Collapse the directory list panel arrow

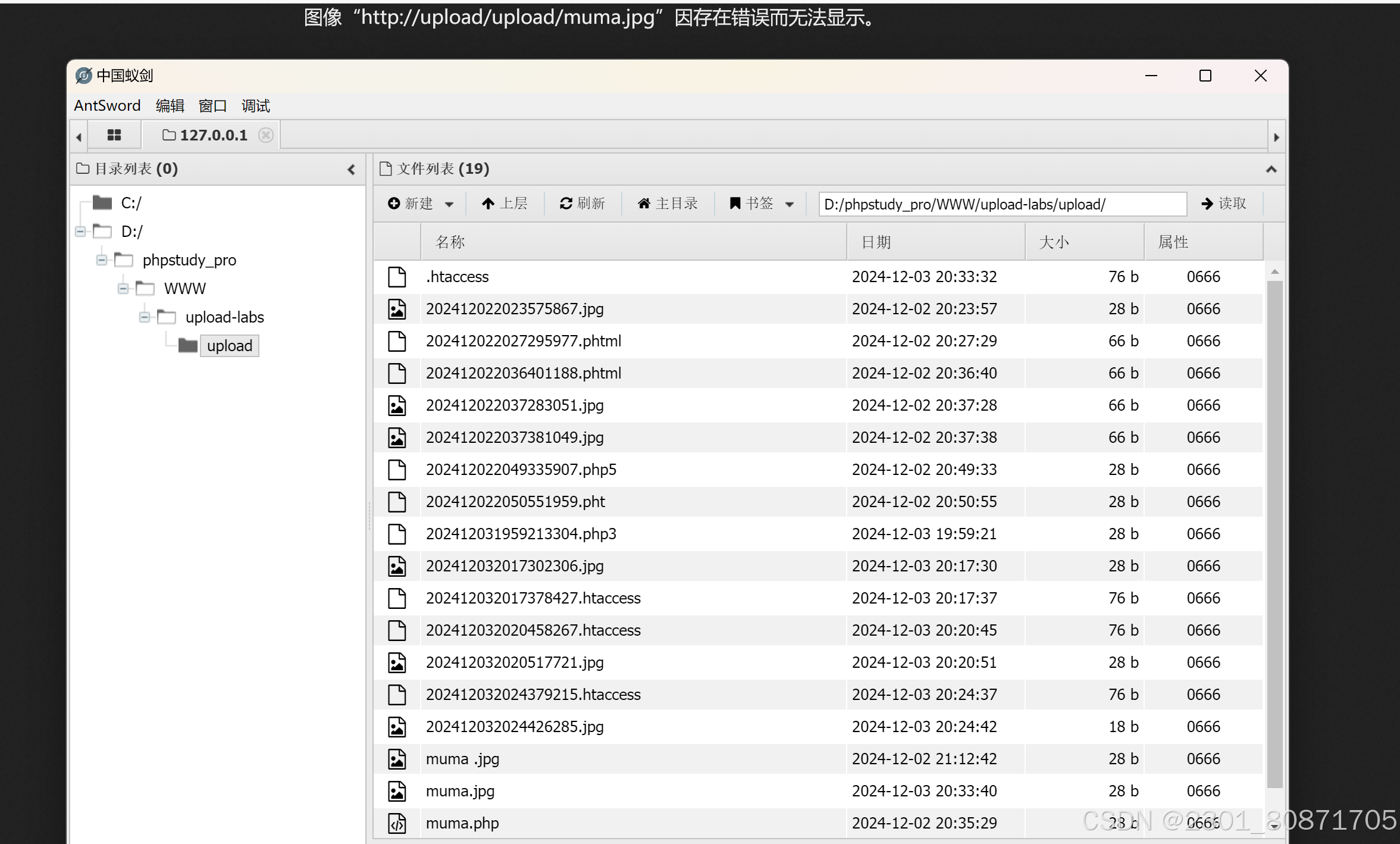[351, 170]
